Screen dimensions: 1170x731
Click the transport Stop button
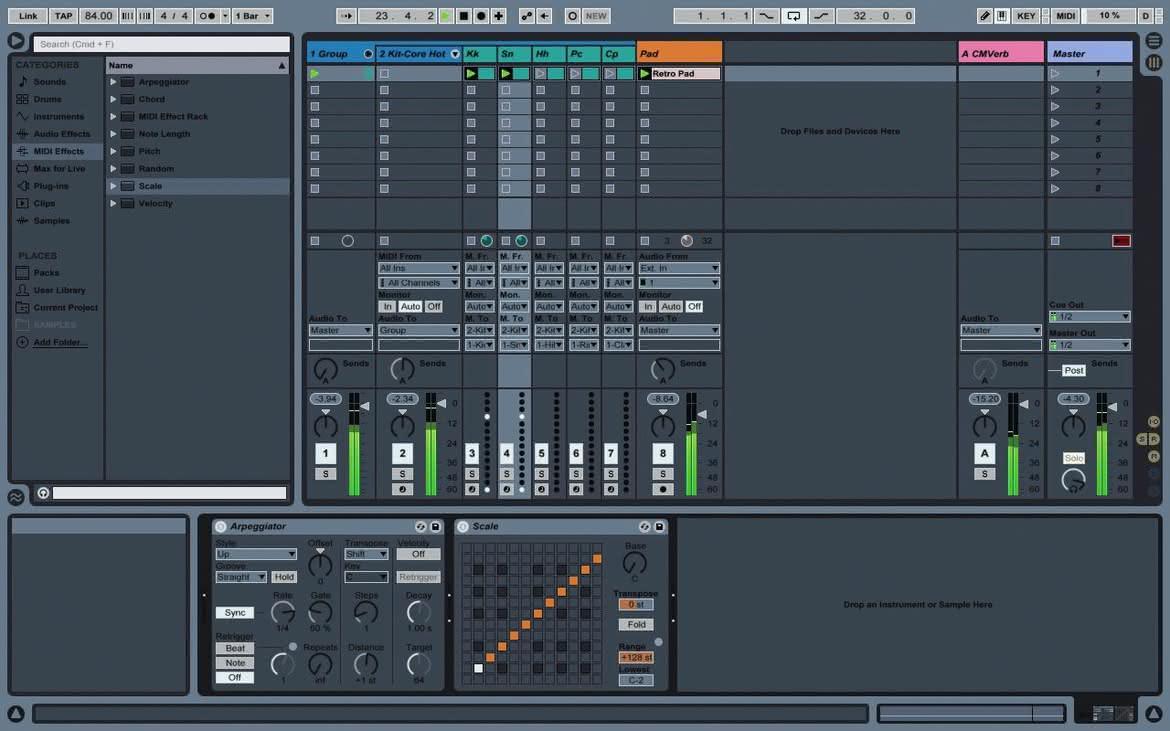tap(463, 16)
